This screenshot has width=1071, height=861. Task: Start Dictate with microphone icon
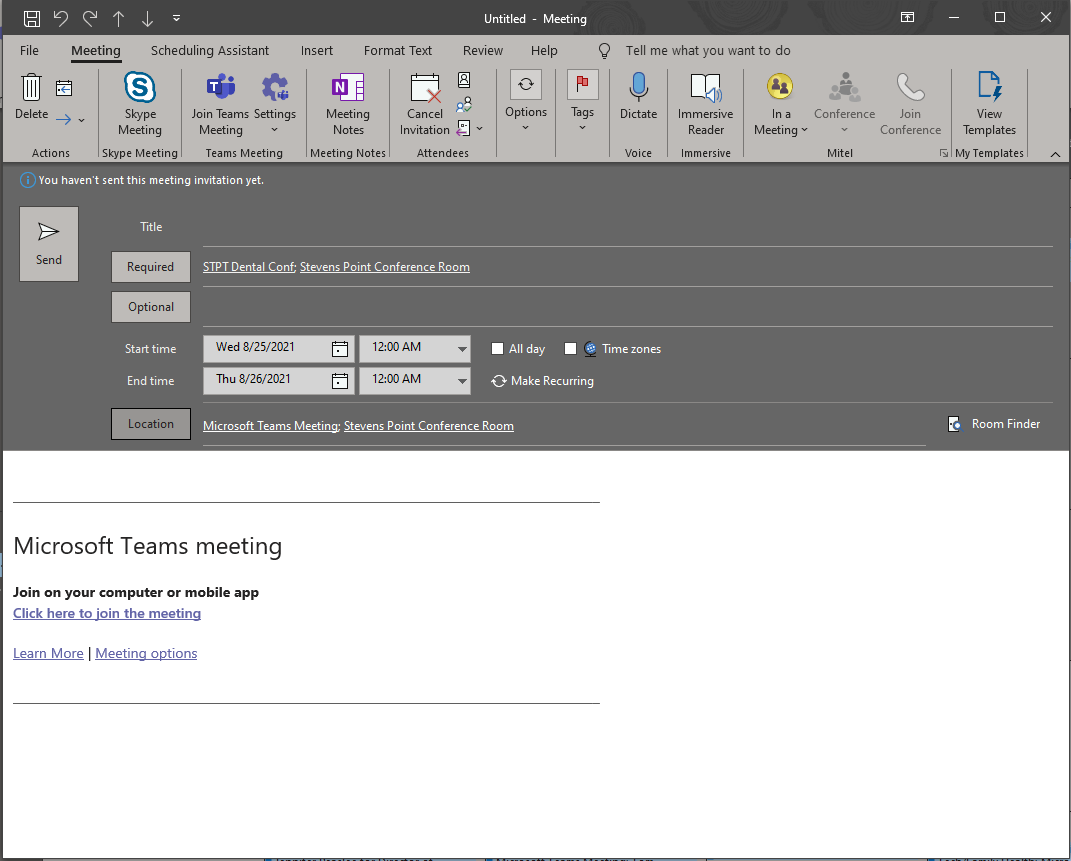tap(639, 96)
